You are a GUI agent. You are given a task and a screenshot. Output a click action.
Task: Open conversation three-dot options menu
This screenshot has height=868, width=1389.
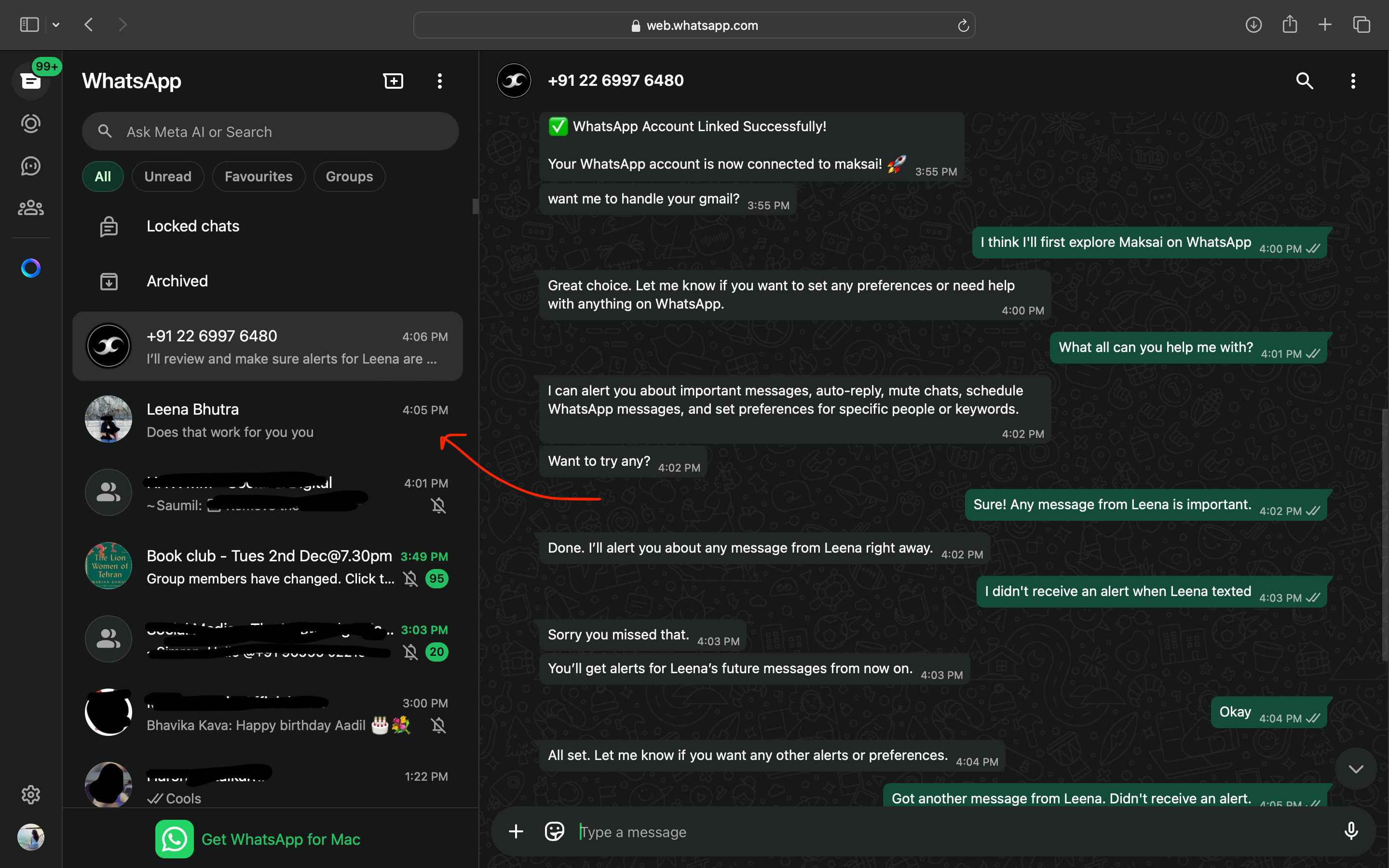[x=1353, y=81]
